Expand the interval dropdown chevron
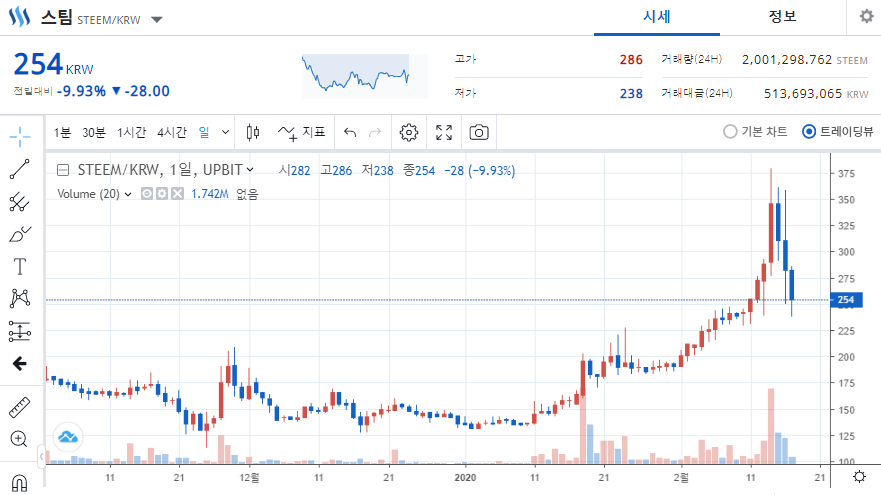Screen dimensions: 881x495 click(225, 133)
